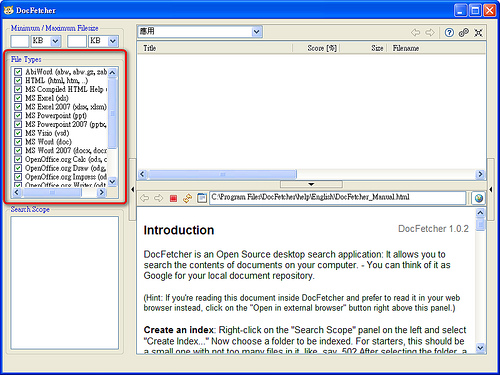Screen dimensions: 500x375
Task: Click file types scroll down arrow
Action: (112, 182)
